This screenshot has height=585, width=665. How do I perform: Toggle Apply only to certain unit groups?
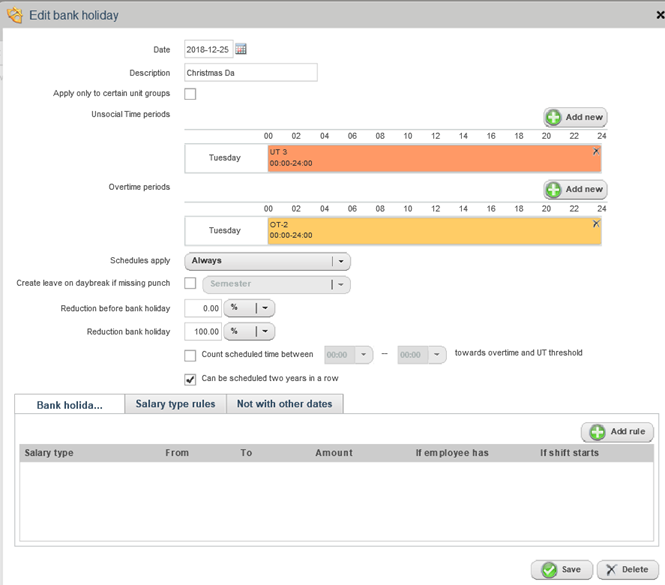190,94
